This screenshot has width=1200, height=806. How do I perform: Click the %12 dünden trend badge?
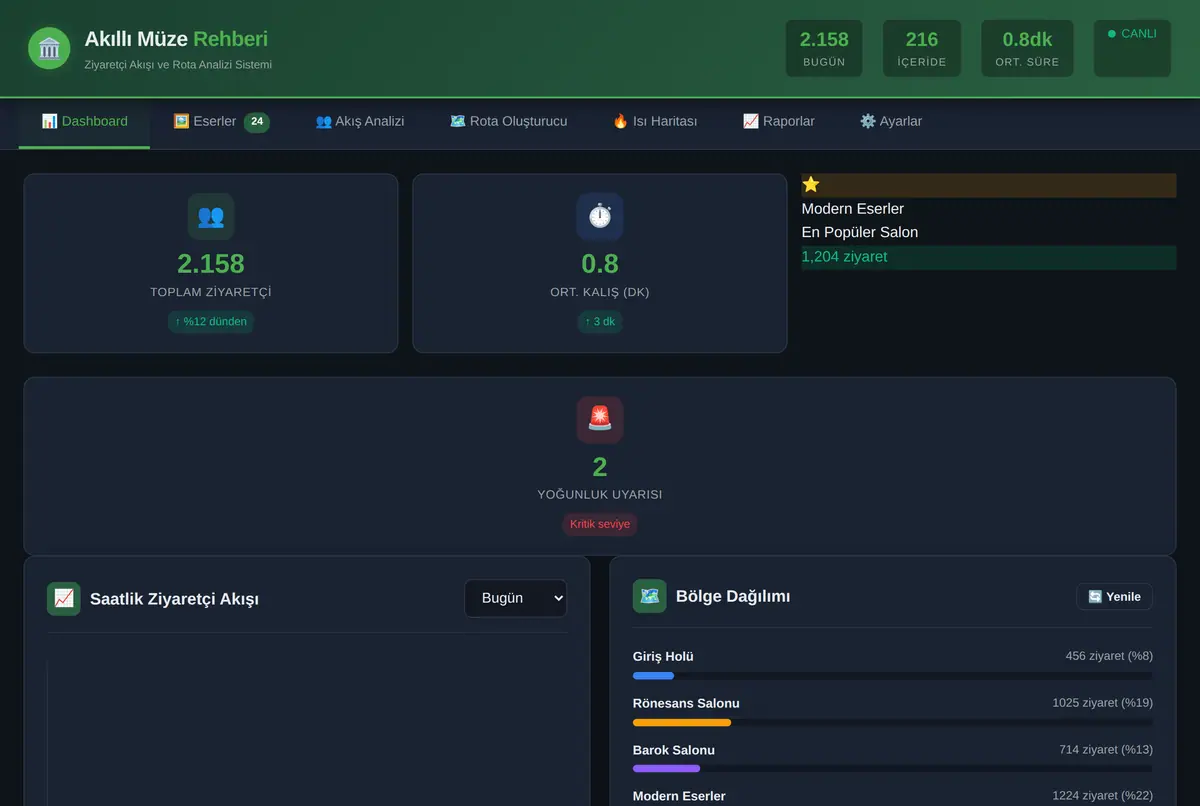(x=211, y=322)
